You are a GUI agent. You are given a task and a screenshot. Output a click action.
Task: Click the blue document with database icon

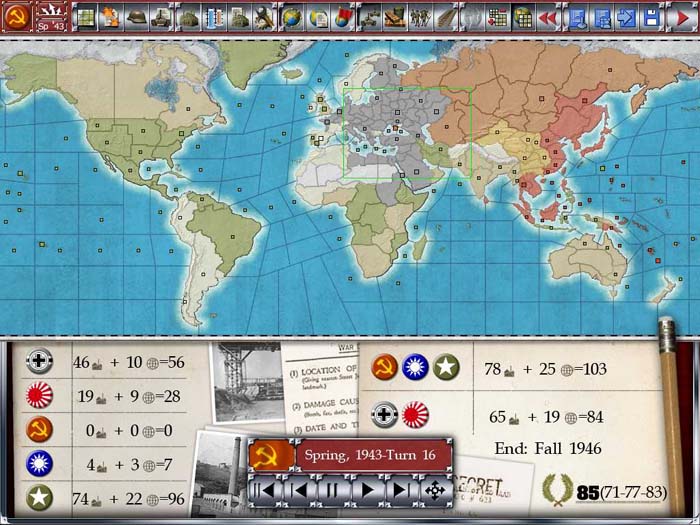pos(602,18)
